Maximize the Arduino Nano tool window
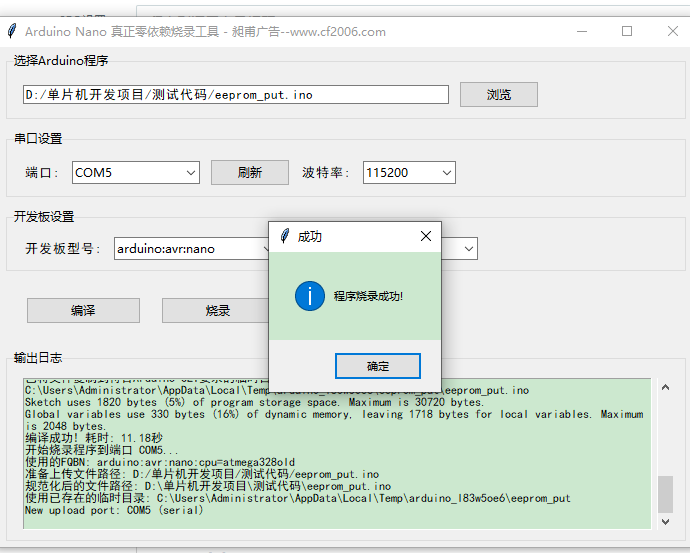Image resolution: width=690 pixels, height=553 pixels. [627, 31]
